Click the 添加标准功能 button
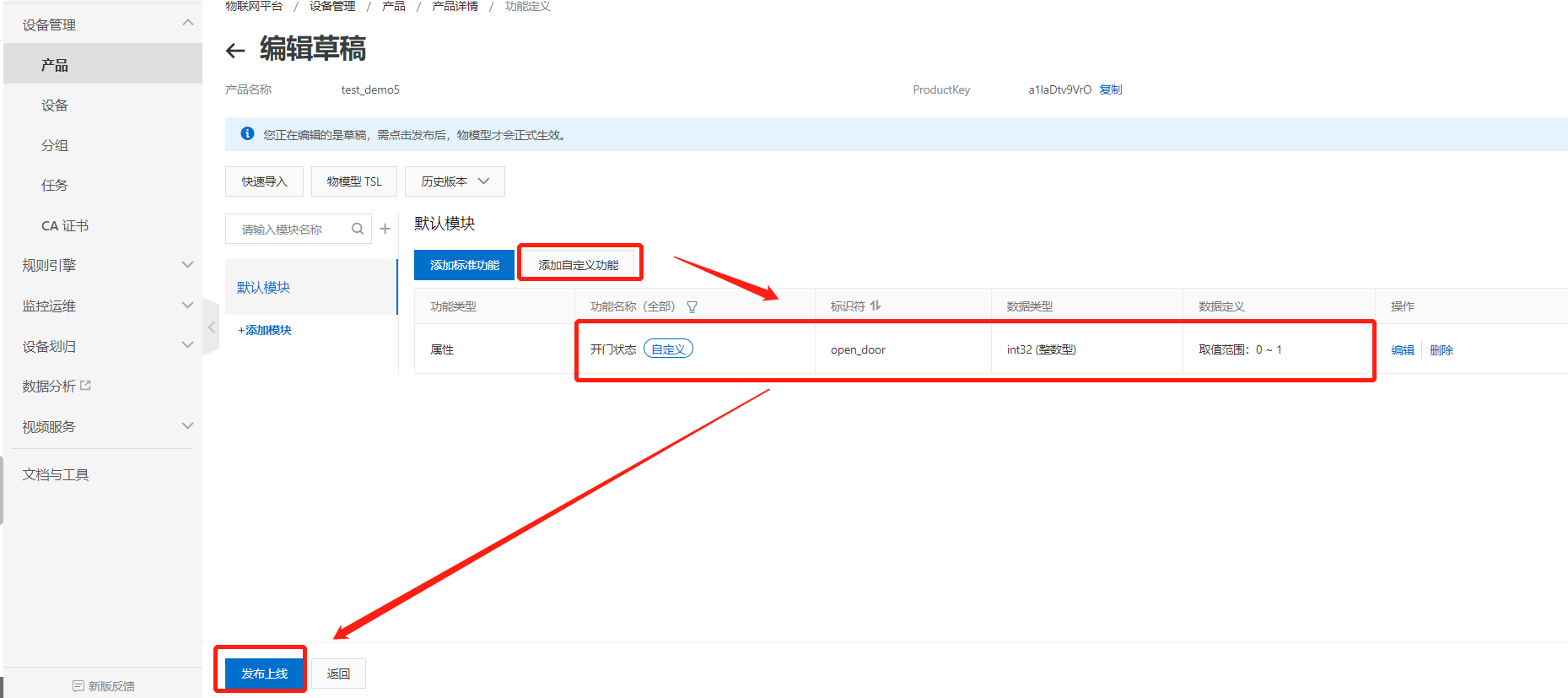Viewport: 1568px width, 698px height. (x=464, y=265)
